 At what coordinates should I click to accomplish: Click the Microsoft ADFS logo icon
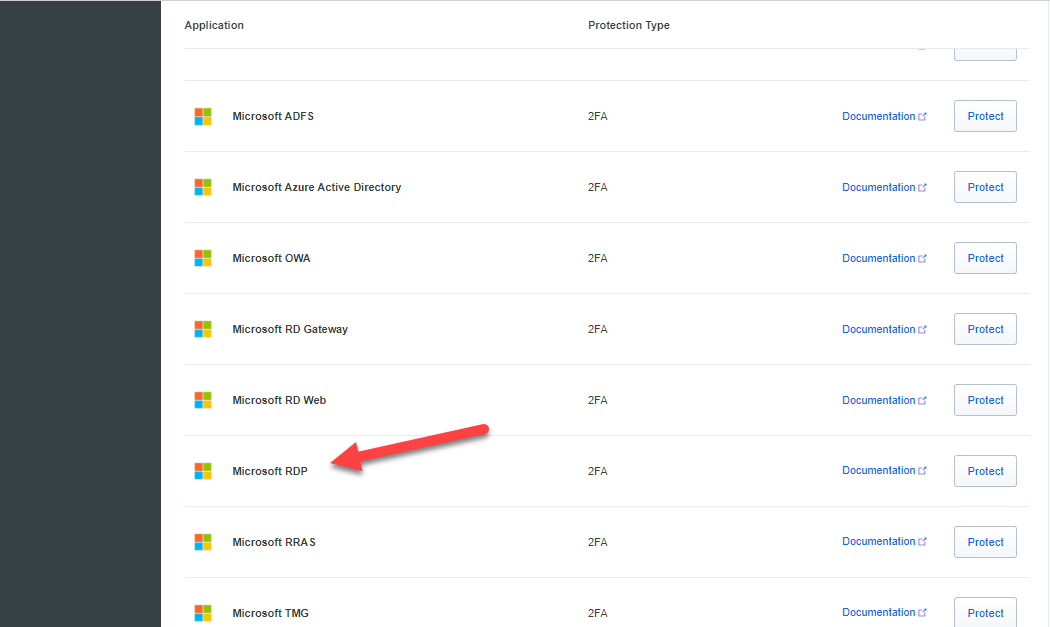tap(203, 117)
